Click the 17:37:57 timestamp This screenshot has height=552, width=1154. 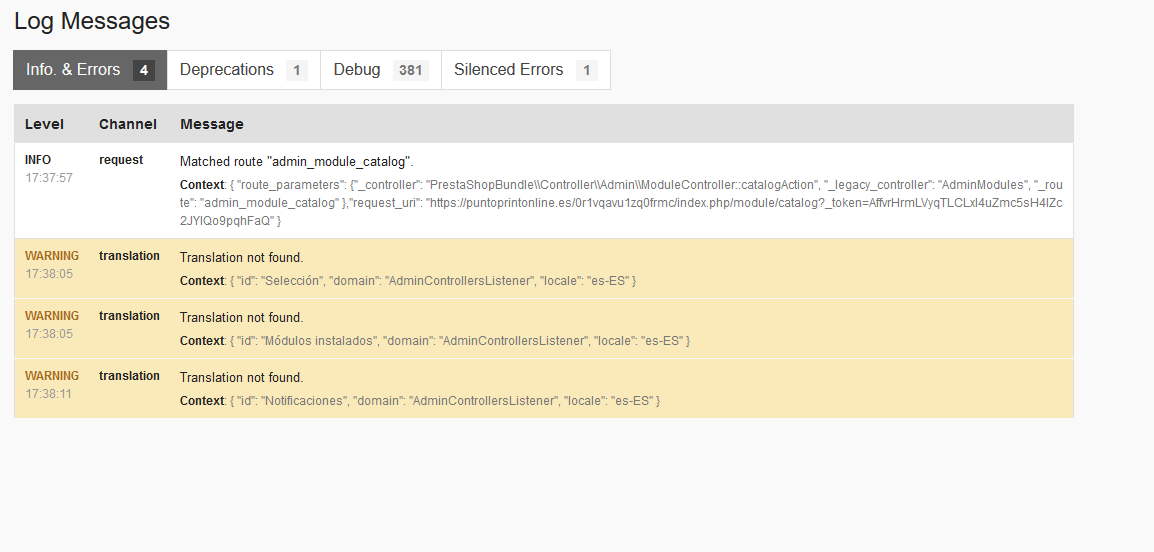tap(49, 178)
